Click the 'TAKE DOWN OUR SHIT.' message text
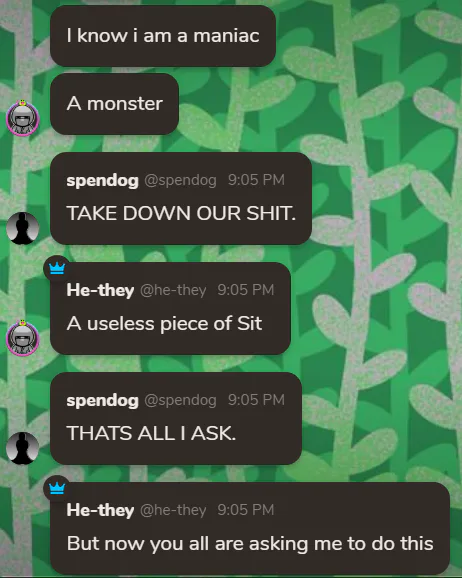This screenshot has height=578, width=462. 181,213
